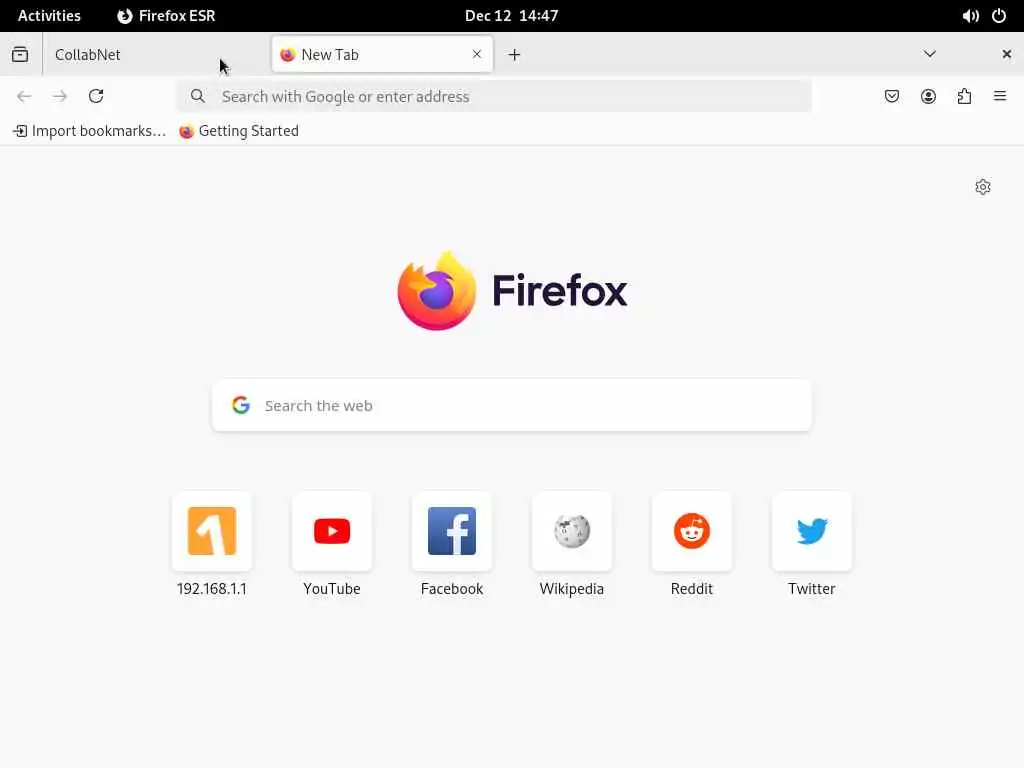Open Save to Pocket button
Image resolution: width=1024 pixels, height=768 pixels.
(x=891, y=97)
